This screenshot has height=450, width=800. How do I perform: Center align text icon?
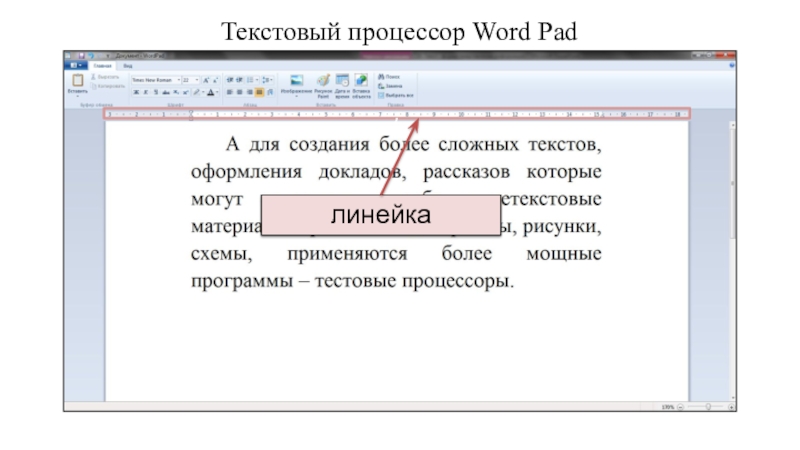click(239, 92)
